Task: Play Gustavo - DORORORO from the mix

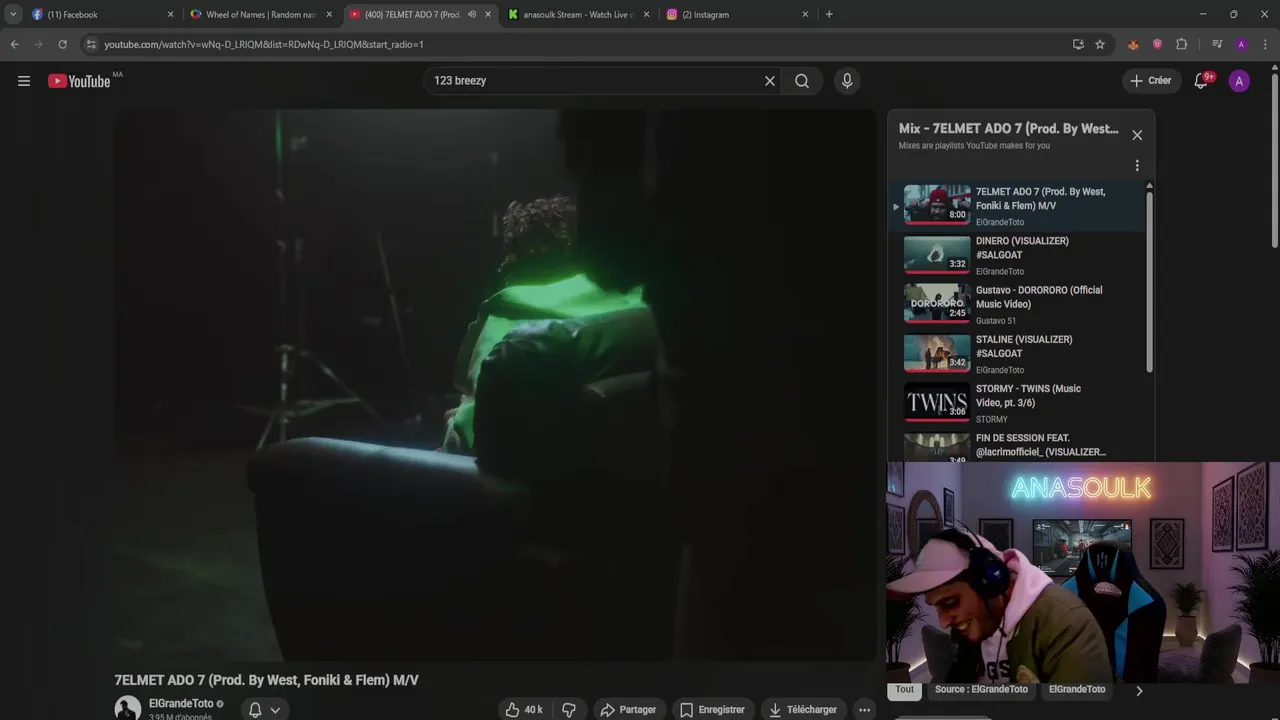Action: pyautogui.click(x=1016, y=304)
